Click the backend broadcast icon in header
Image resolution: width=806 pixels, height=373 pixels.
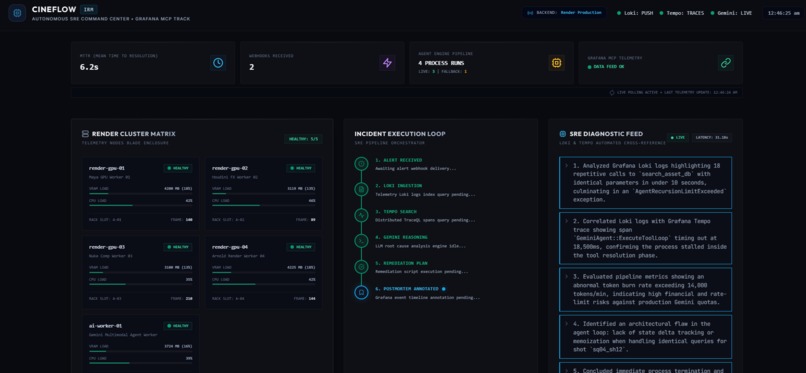530,12
